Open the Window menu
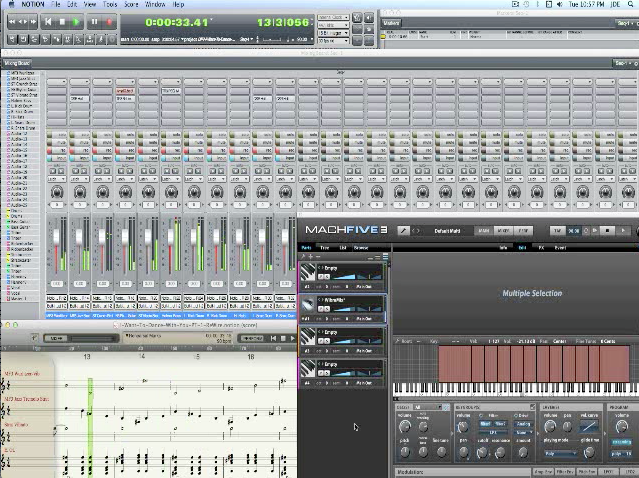This screenshot has height=478, width=639. [155, 4]
